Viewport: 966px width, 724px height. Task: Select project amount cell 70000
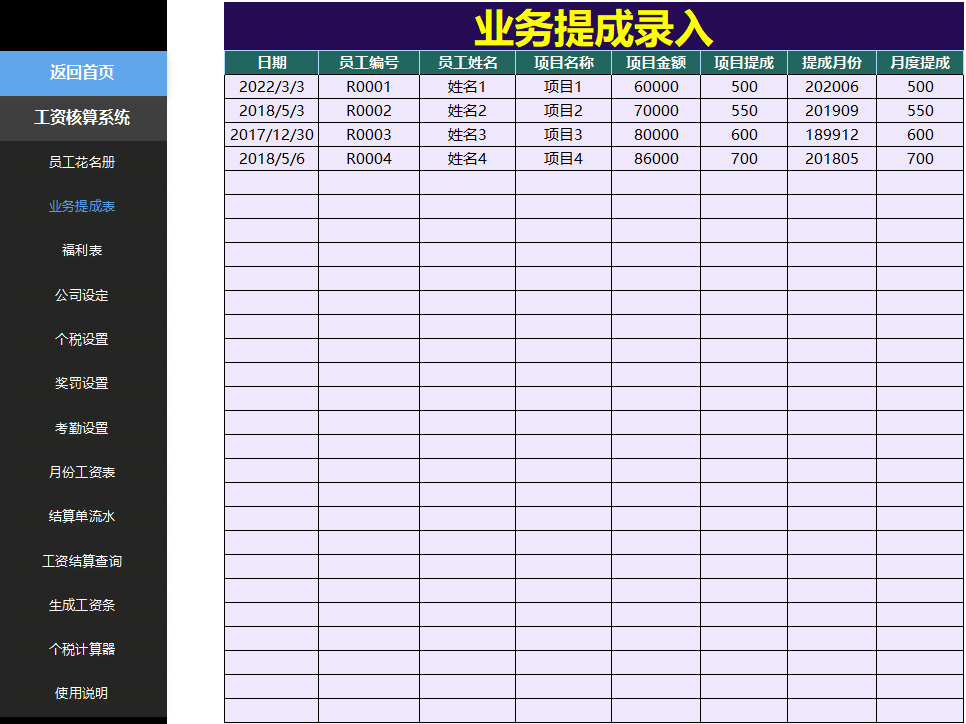(656, 111)
